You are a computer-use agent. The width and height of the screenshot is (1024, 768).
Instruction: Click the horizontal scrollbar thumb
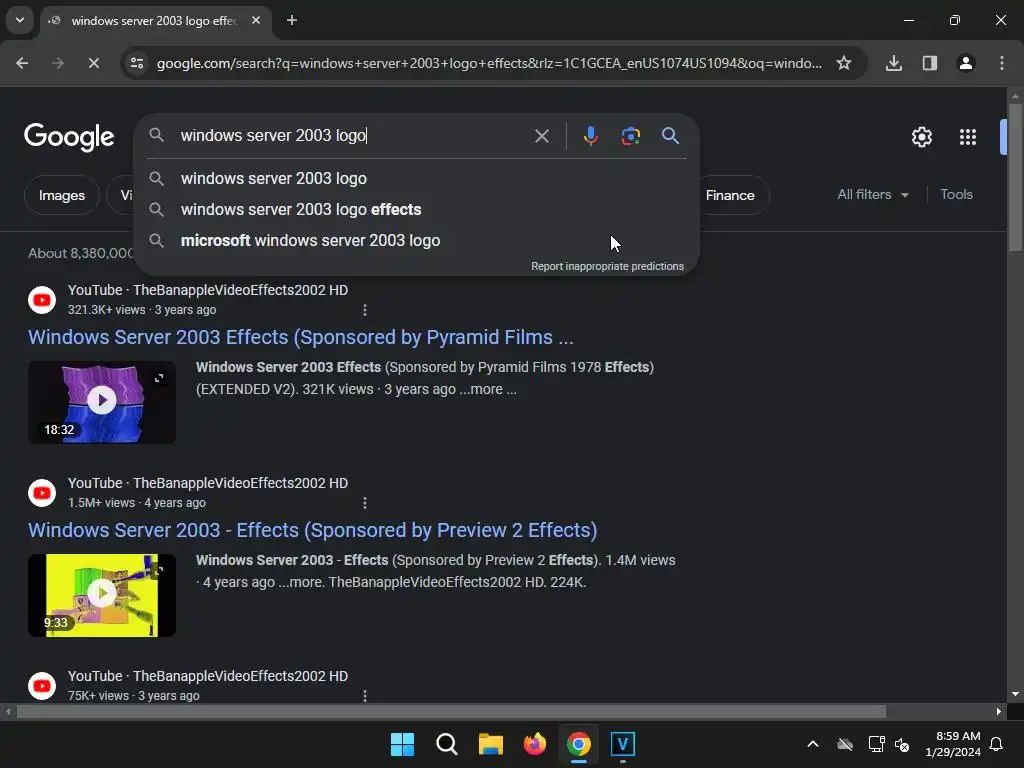[451, 711]
